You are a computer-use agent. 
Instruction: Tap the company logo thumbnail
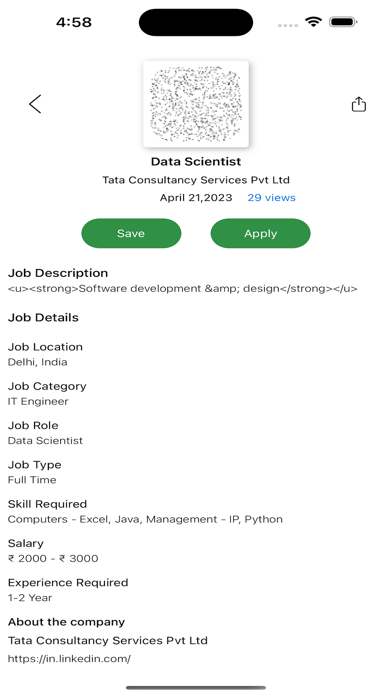pyautogui.click(x=196, y=104)
